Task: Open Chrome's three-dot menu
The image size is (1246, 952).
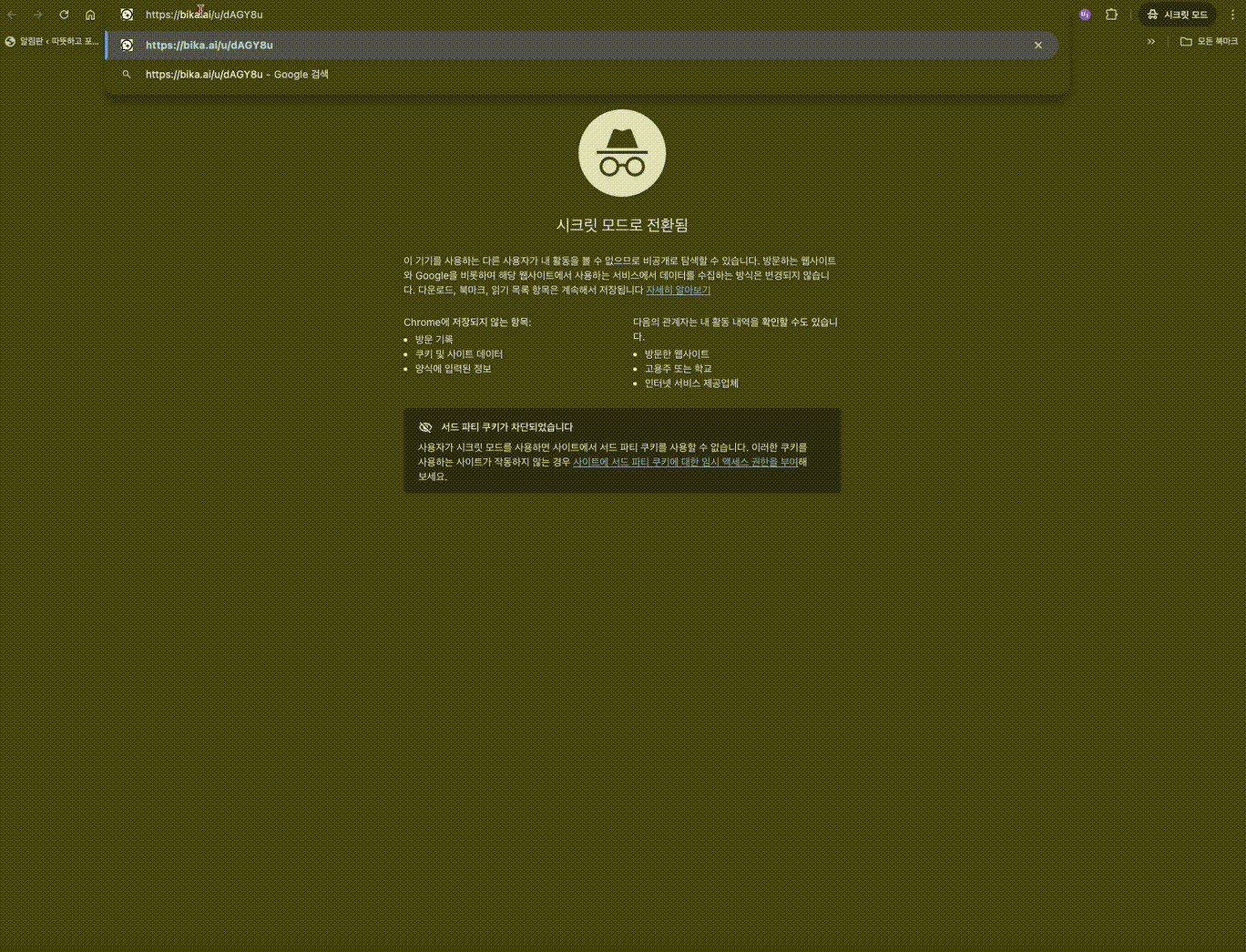Action: [x=1232, y=15]
